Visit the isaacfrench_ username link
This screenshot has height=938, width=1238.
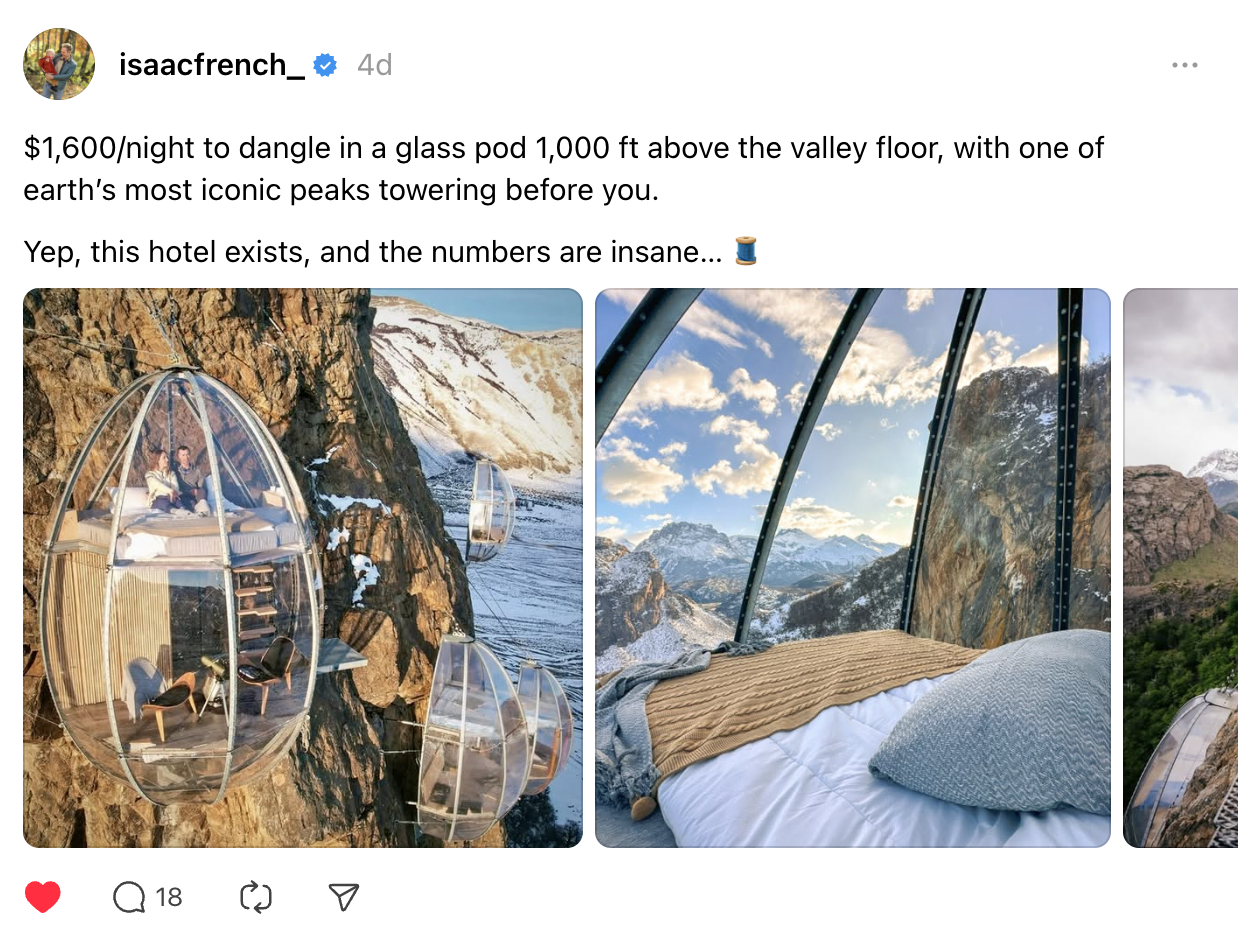[211, 65]
